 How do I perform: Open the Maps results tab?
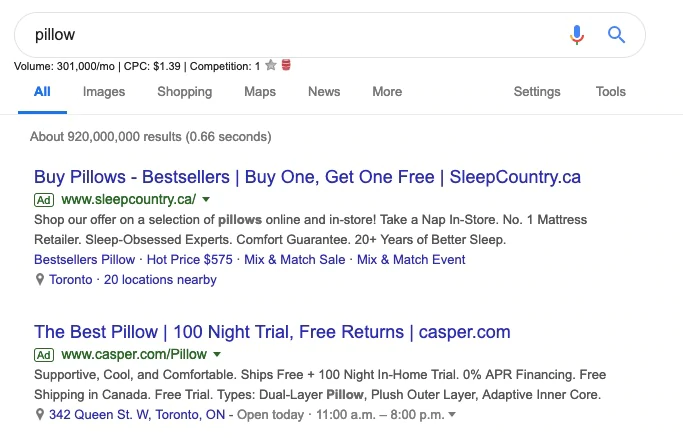click(x=260, y=92)
